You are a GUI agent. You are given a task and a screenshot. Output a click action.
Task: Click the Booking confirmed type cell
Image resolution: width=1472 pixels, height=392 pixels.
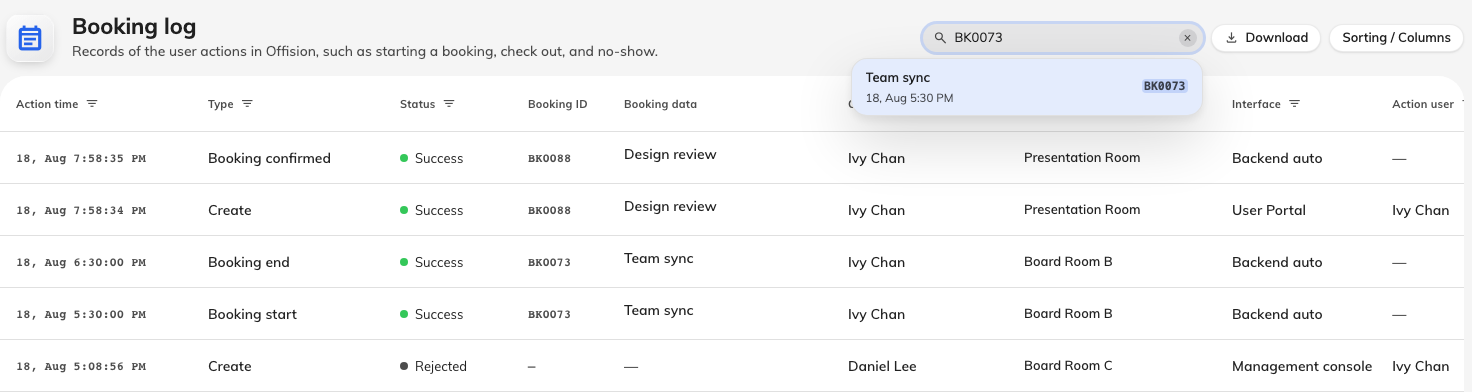coord(269,158)
